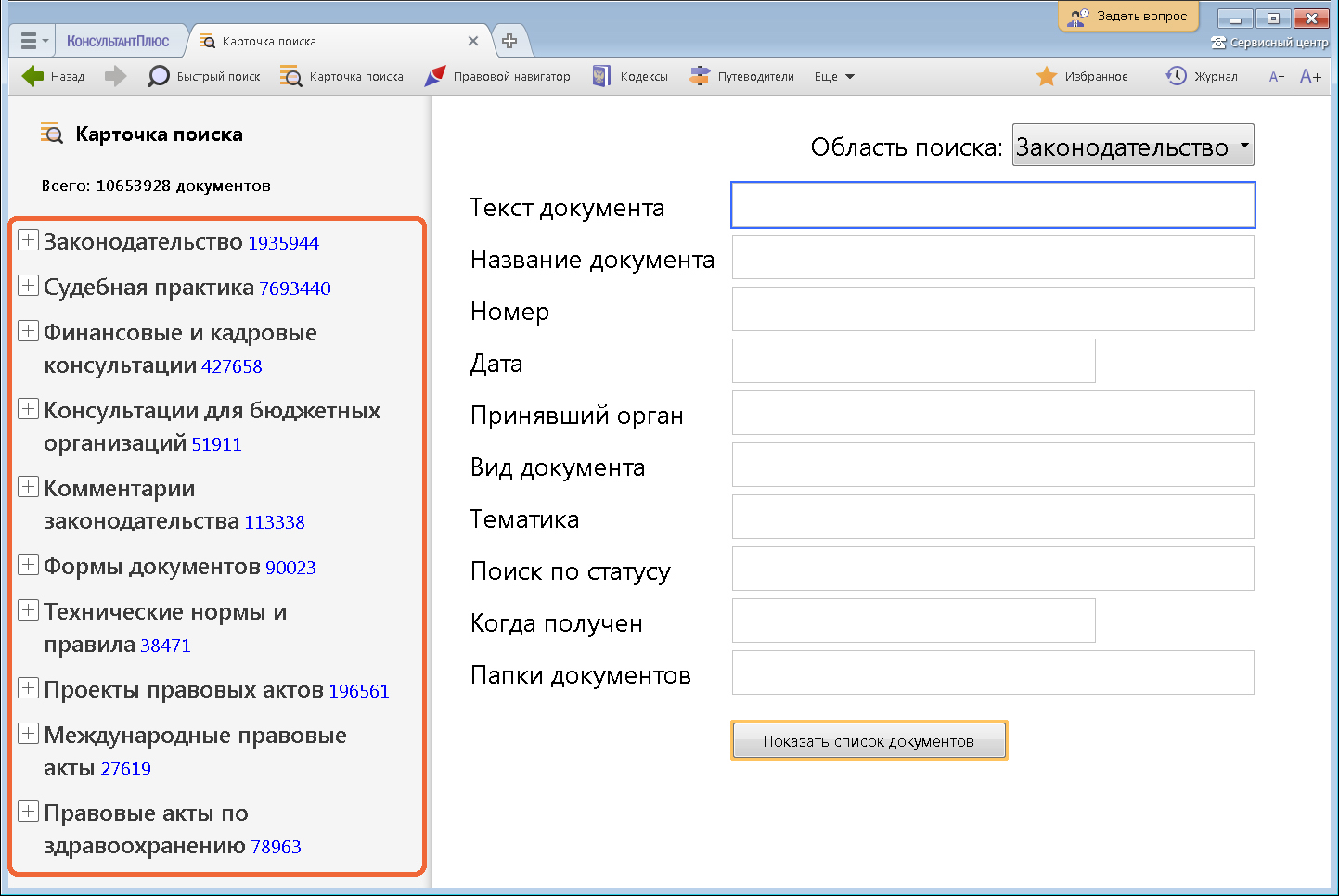Viewport: 1339px width, 896px height.
Task: Open the Сервисный центр link
Action: [1269, 43]
